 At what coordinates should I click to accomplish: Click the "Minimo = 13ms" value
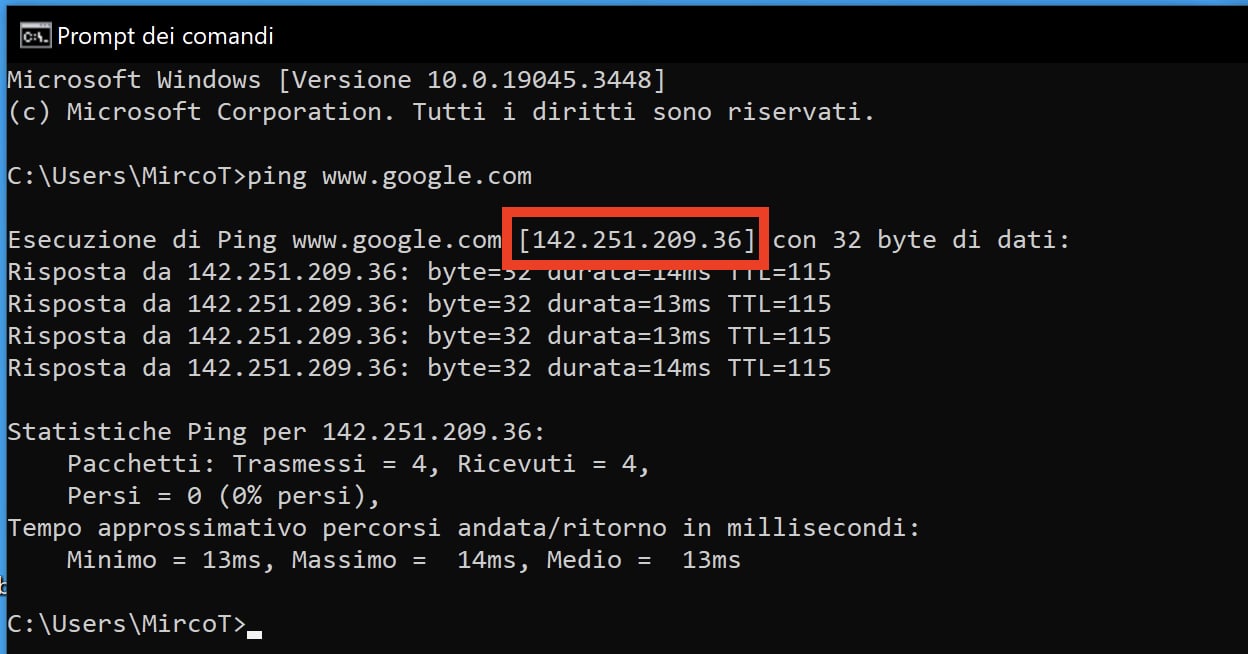[x=170, y=560]
